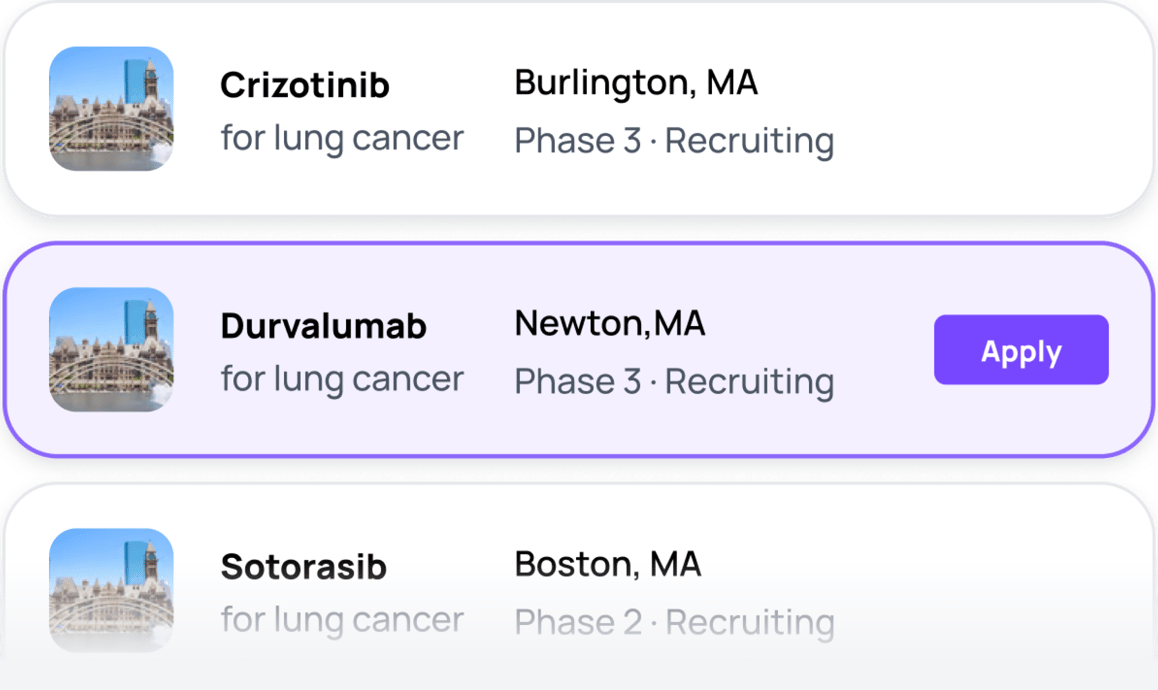Open the Durvalumab trial title

tap(323, 327)
